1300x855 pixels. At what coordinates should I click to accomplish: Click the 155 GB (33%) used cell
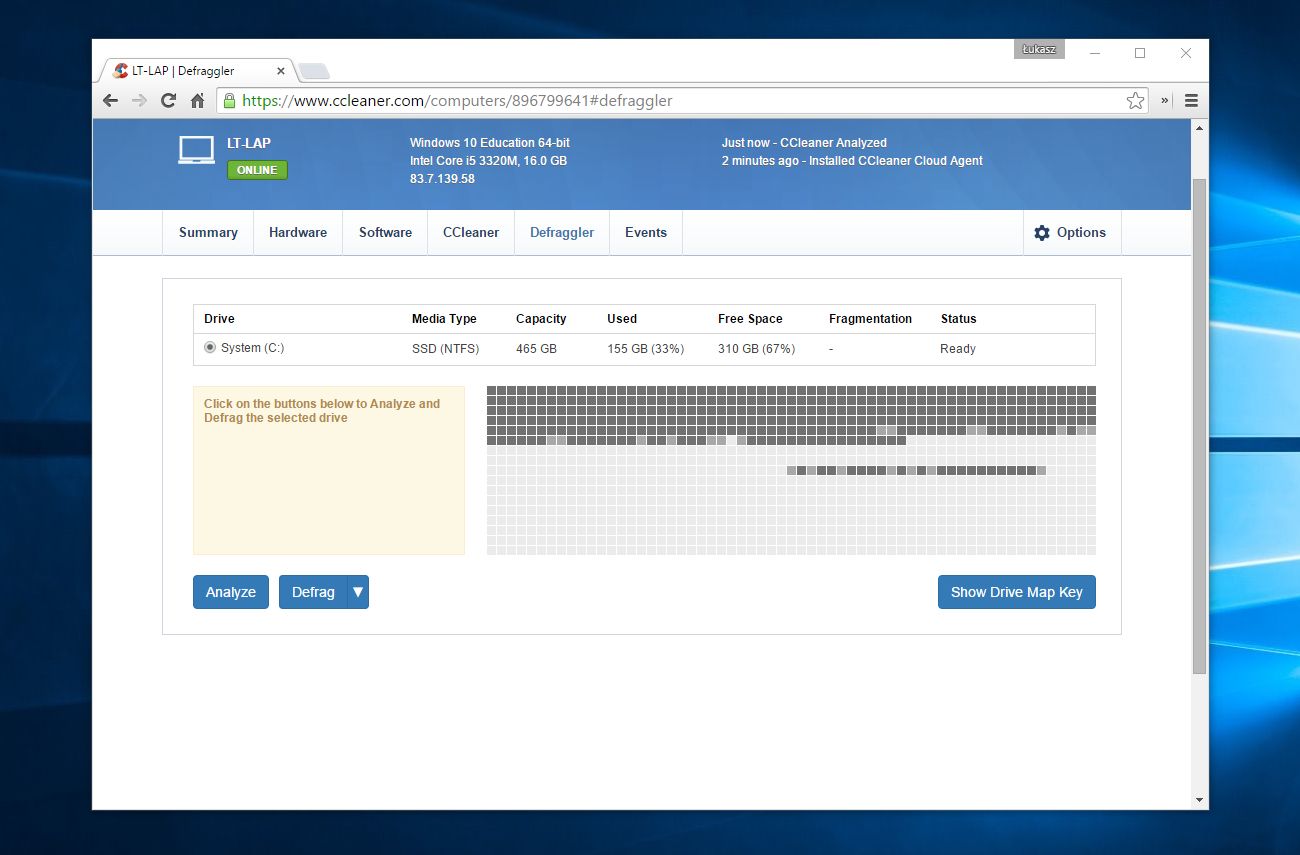[x=645, y=349]
